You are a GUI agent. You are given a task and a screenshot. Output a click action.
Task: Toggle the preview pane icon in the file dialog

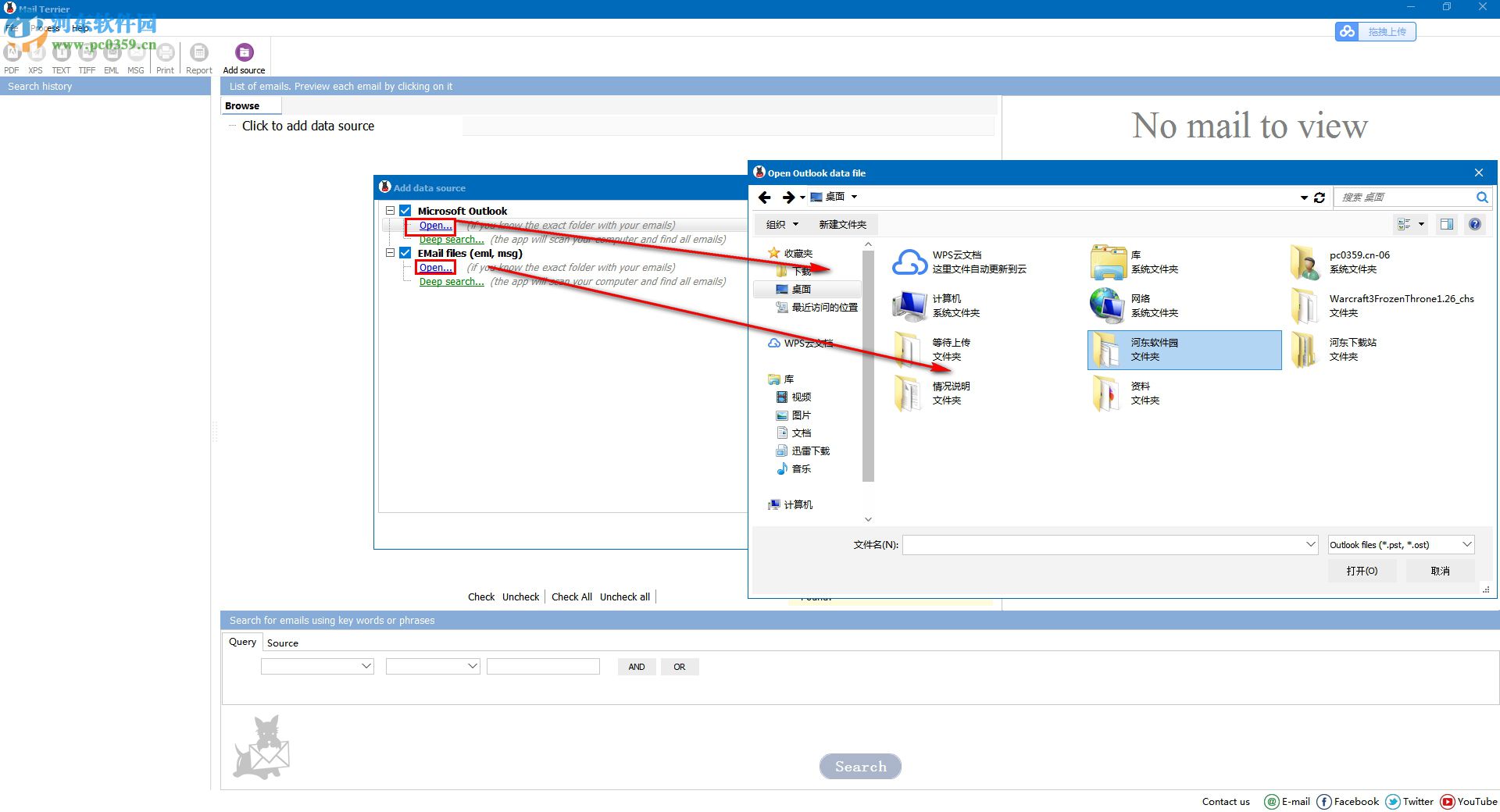click(1447, 225)
